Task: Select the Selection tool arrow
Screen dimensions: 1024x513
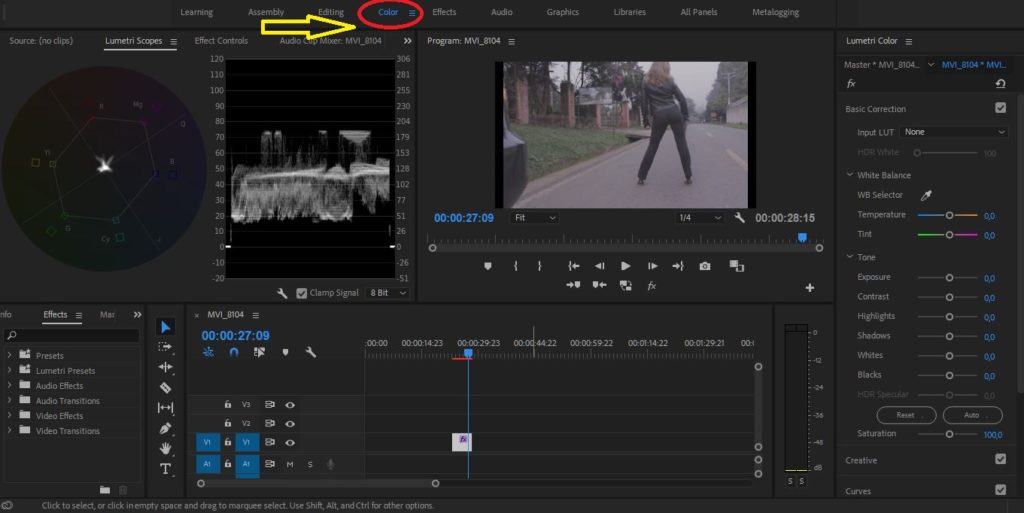Action: (x=165, y=327)
